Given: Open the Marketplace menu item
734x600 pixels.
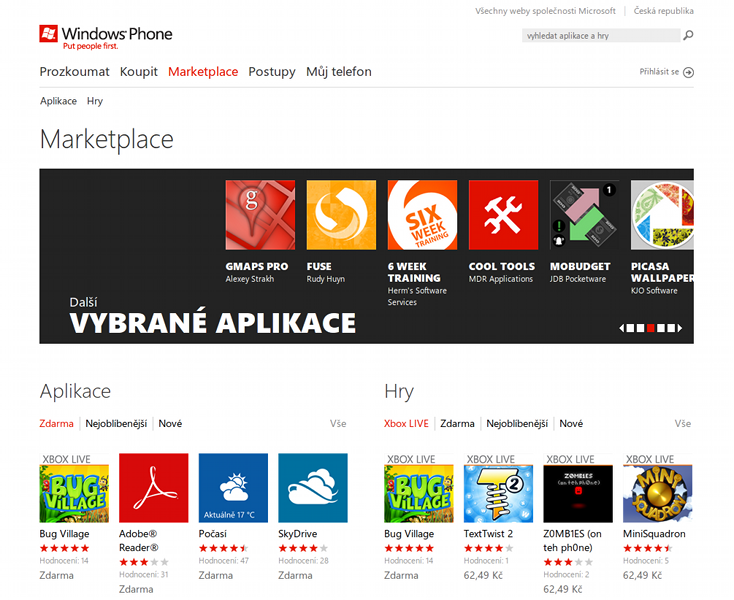Looking at the screenshot, I should pos(203,72).
